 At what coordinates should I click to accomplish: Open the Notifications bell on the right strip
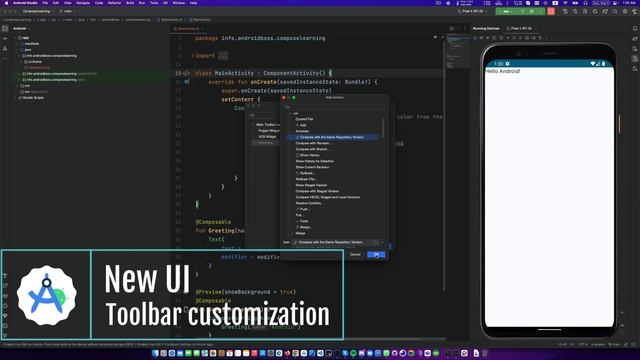point(635,29)
